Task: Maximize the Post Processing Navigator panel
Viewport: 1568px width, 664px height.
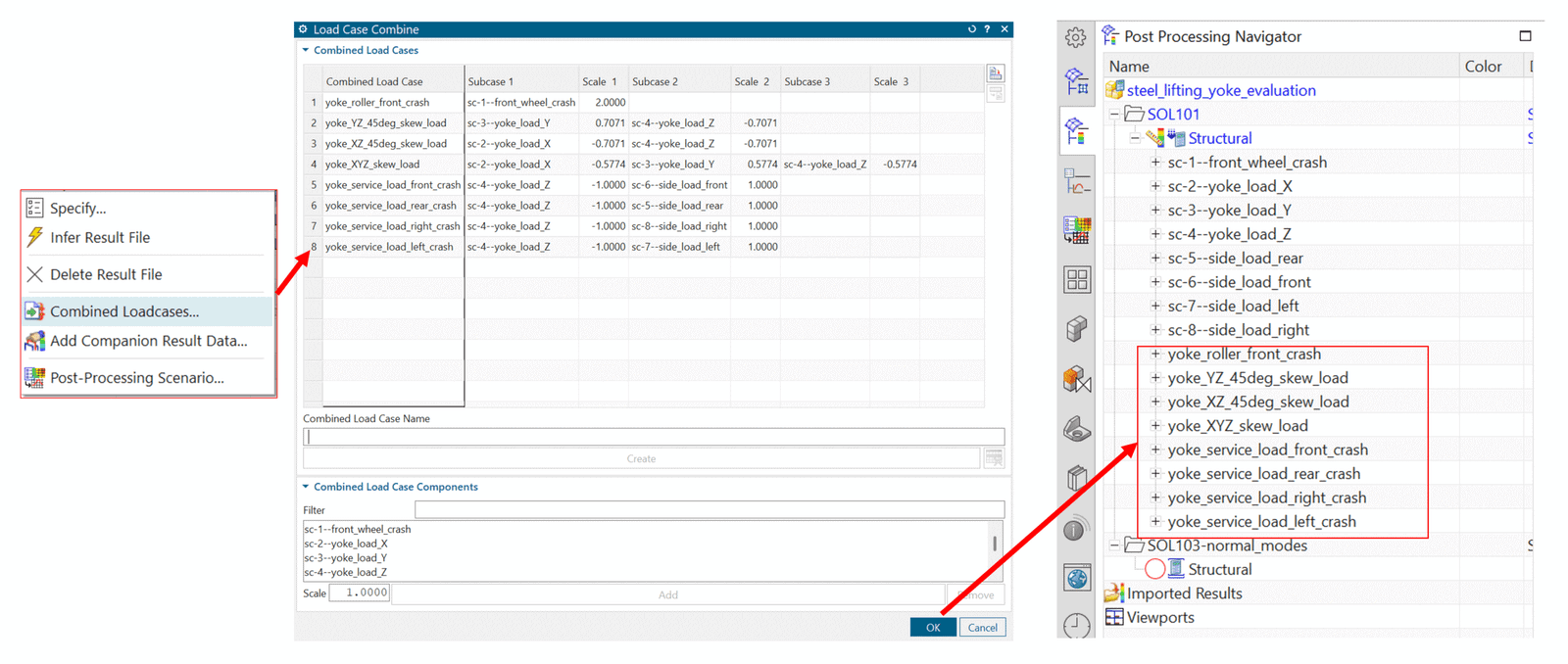Action: point(1525,36)
